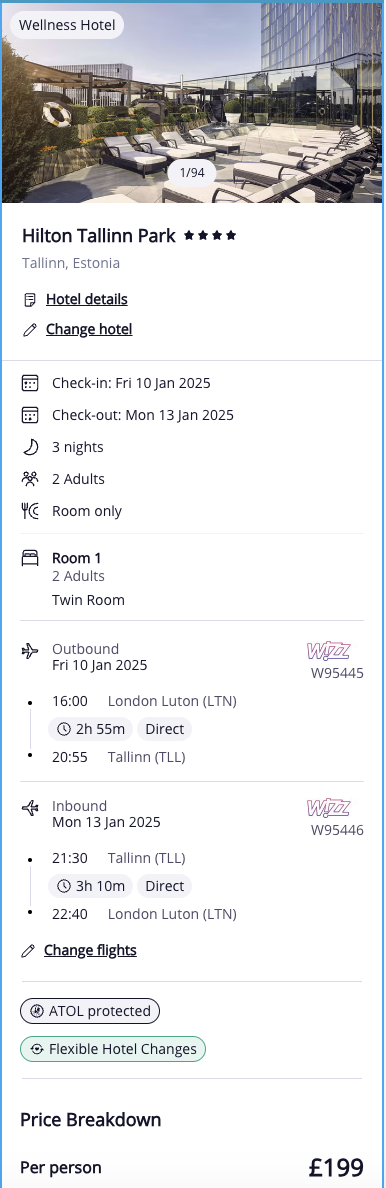Viewport: 386px width, 1188px height.
Task: Open the Hotel details link
Action: click(86, 299)
